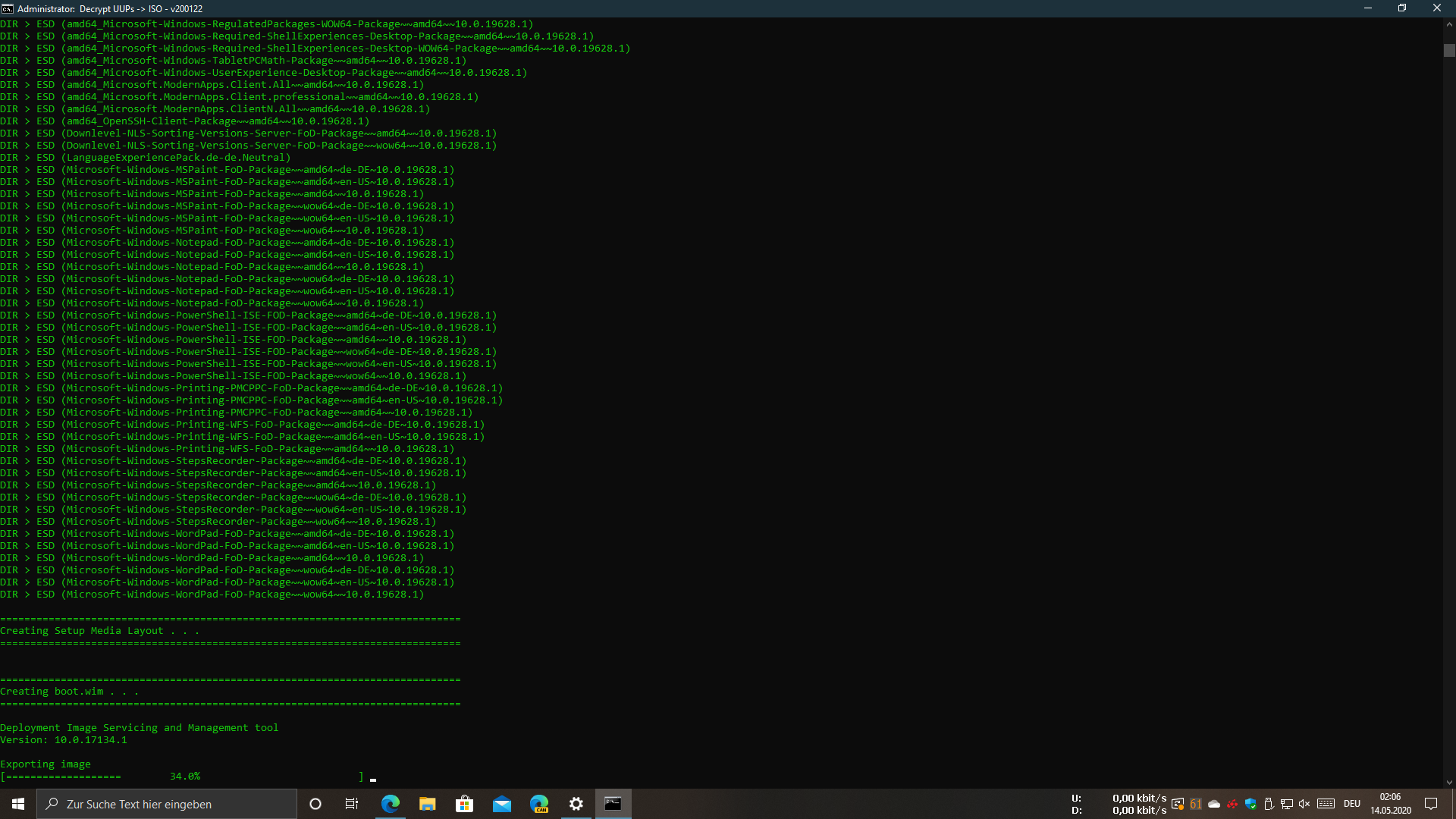This screenshot has width=1456, height=819.
Task: Click the PowerShell-ISE-FOD-Package wow64 de-DE line
Action: [x=249, y=352]
